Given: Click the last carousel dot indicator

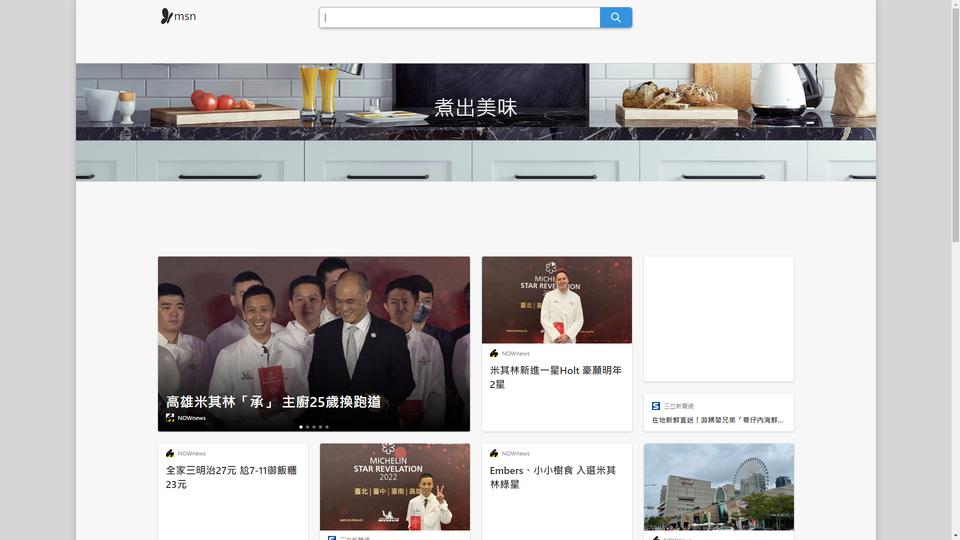Looking at the screenshot, I should click(x=327, y=427).
